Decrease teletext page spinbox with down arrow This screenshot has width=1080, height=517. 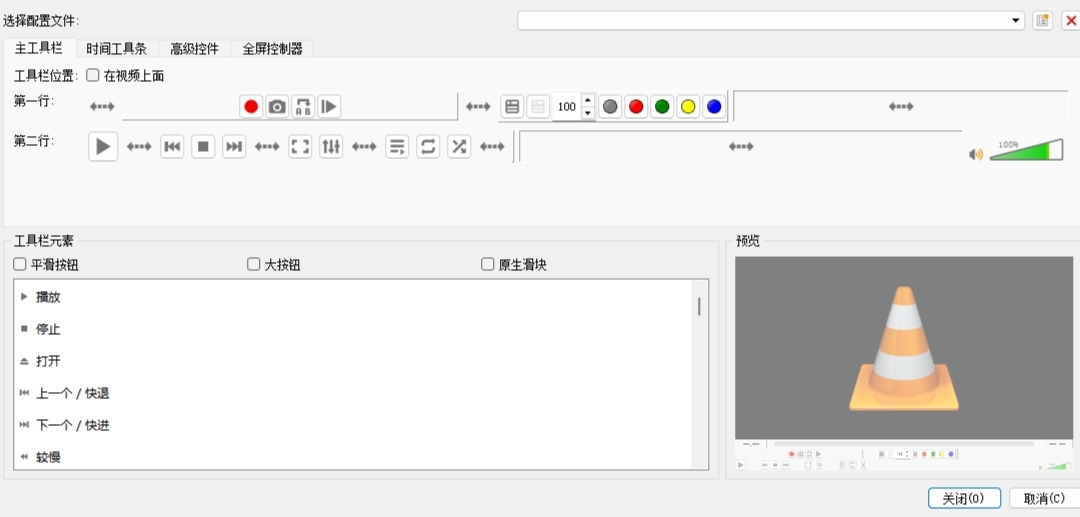[588, 113]
